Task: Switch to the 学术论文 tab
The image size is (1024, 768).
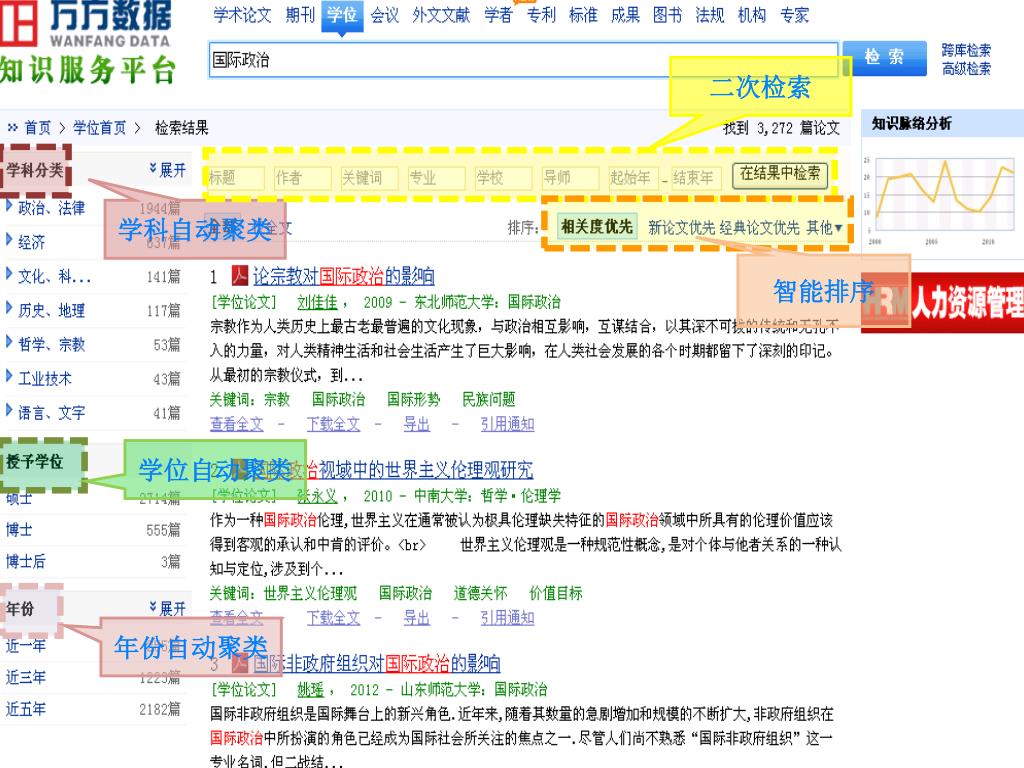Action: click(x=242, y=15)
